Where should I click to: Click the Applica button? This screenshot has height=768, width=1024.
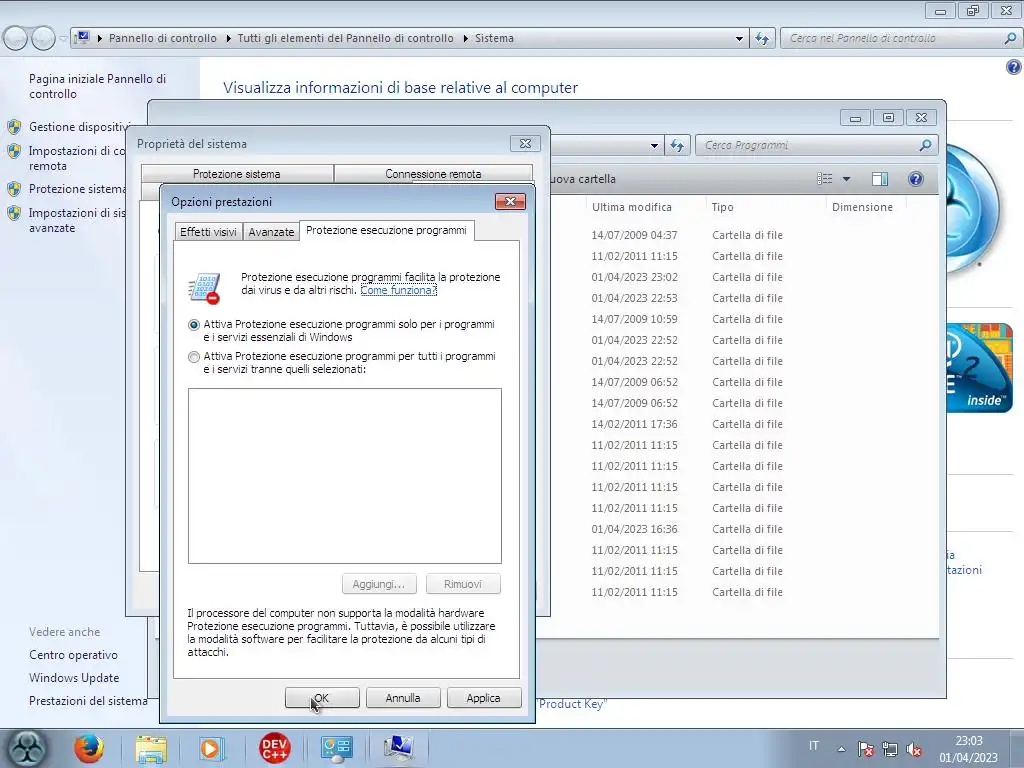click(483, 697)
